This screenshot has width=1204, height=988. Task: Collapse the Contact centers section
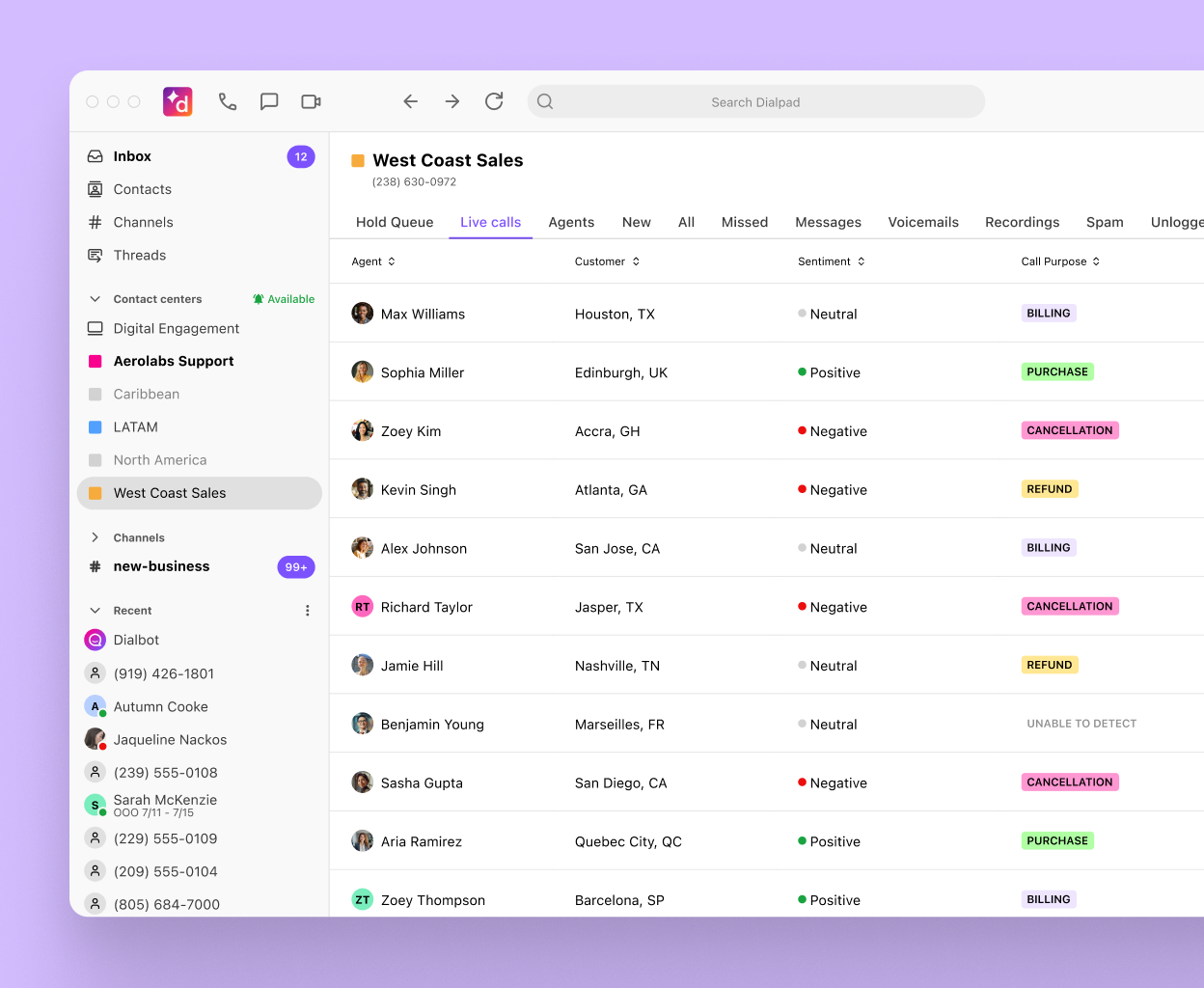(x=94, y=299)
